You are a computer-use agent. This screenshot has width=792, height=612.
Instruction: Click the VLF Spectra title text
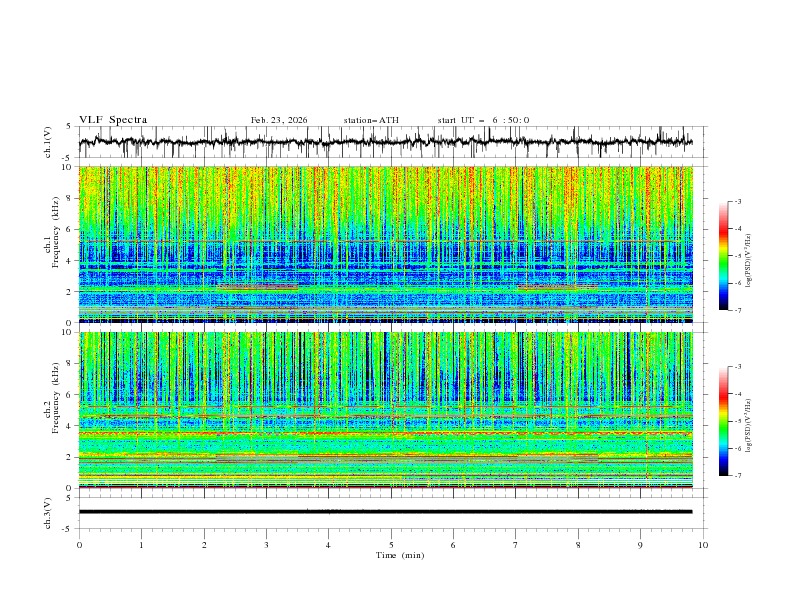click(113, 120)
